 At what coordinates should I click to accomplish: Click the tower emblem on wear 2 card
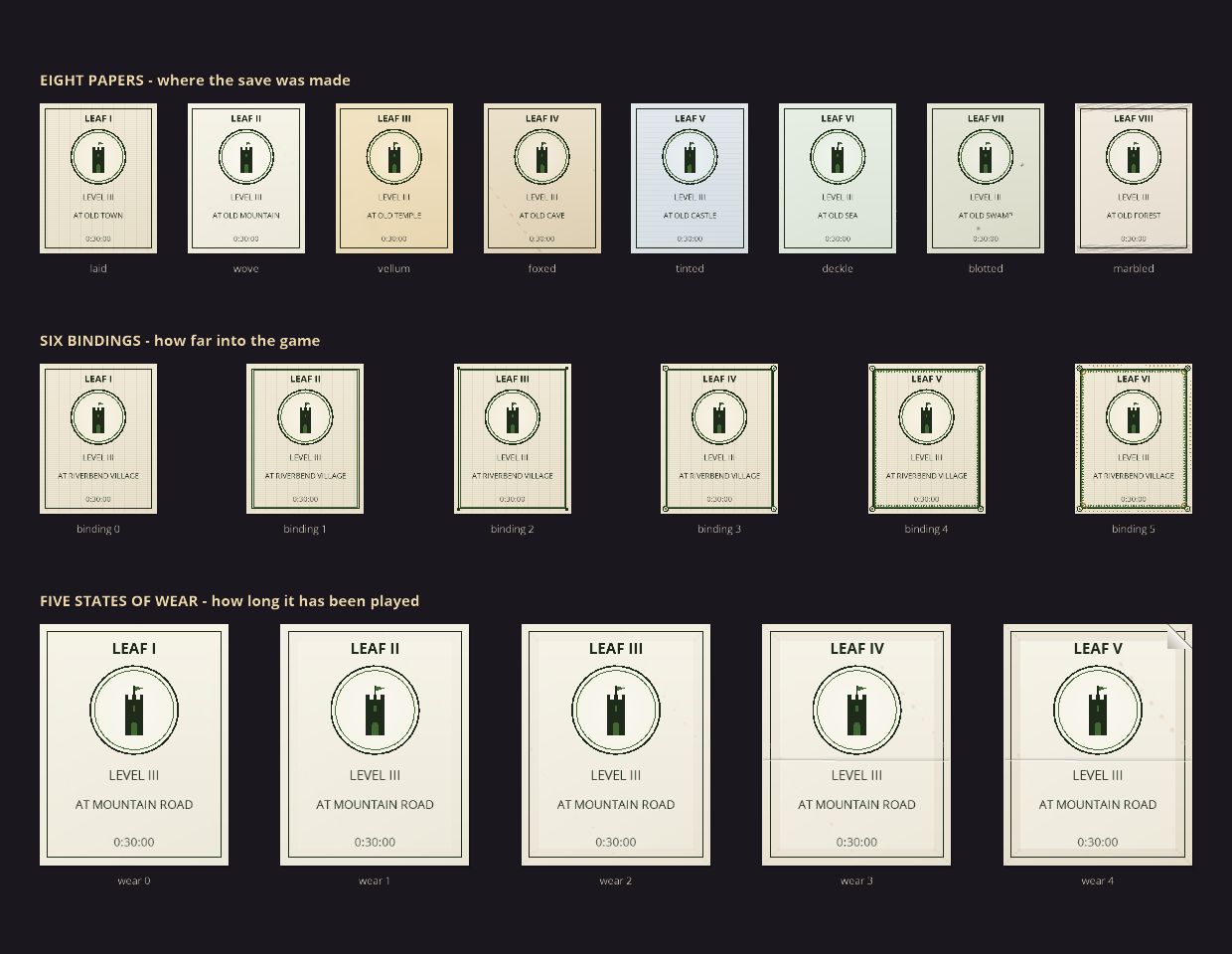tap(616, 711)
